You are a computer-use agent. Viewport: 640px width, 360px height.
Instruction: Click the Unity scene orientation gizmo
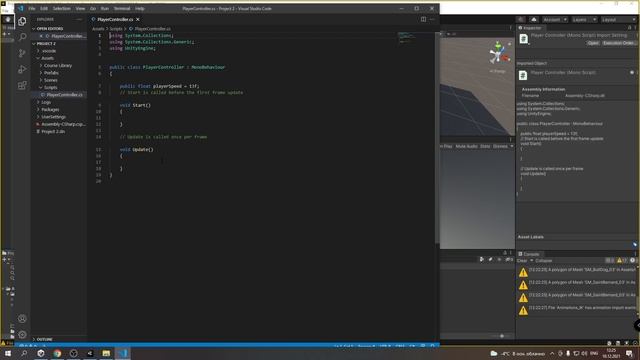tap(499, 53)
